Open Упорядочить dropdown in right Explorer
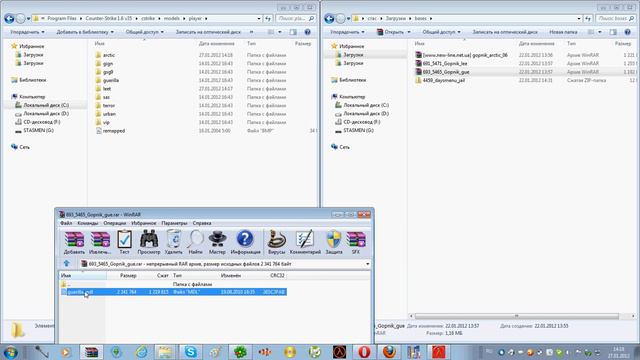 (x=347, y=32)
